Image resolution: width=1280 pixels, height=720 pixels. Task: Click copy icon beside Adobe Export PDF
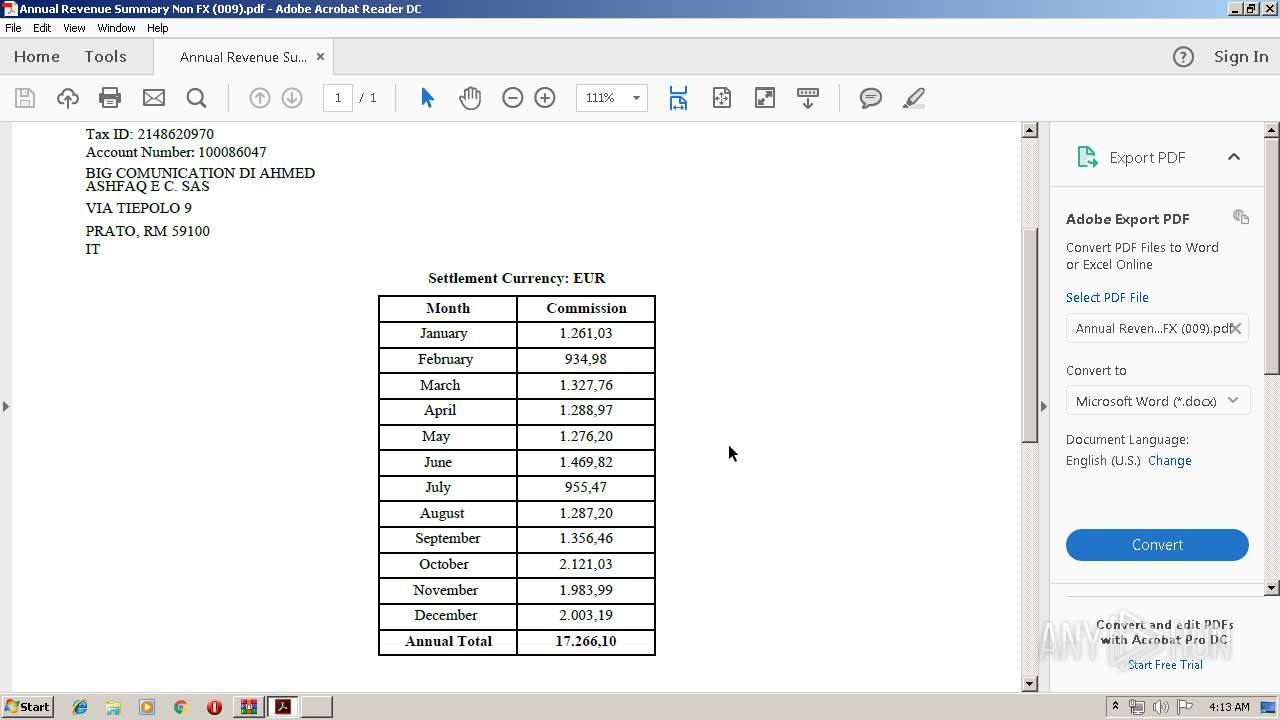click(1241, 217)
